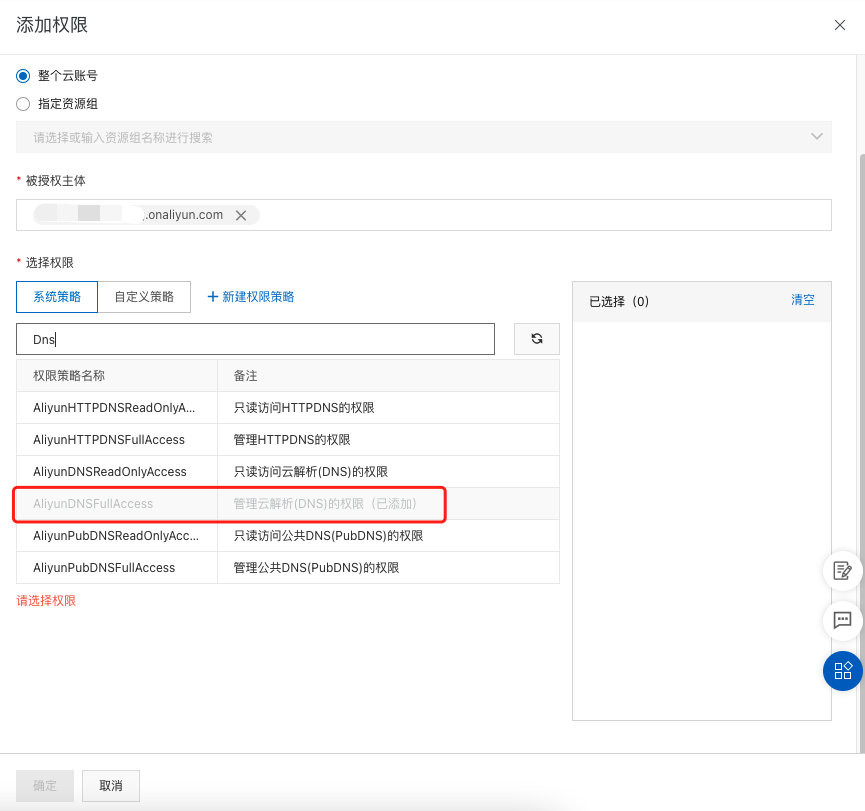The width and height of the screenshot is (865, 811).
Task: Open the floating feedback edit icon
Action: (842, 570)
